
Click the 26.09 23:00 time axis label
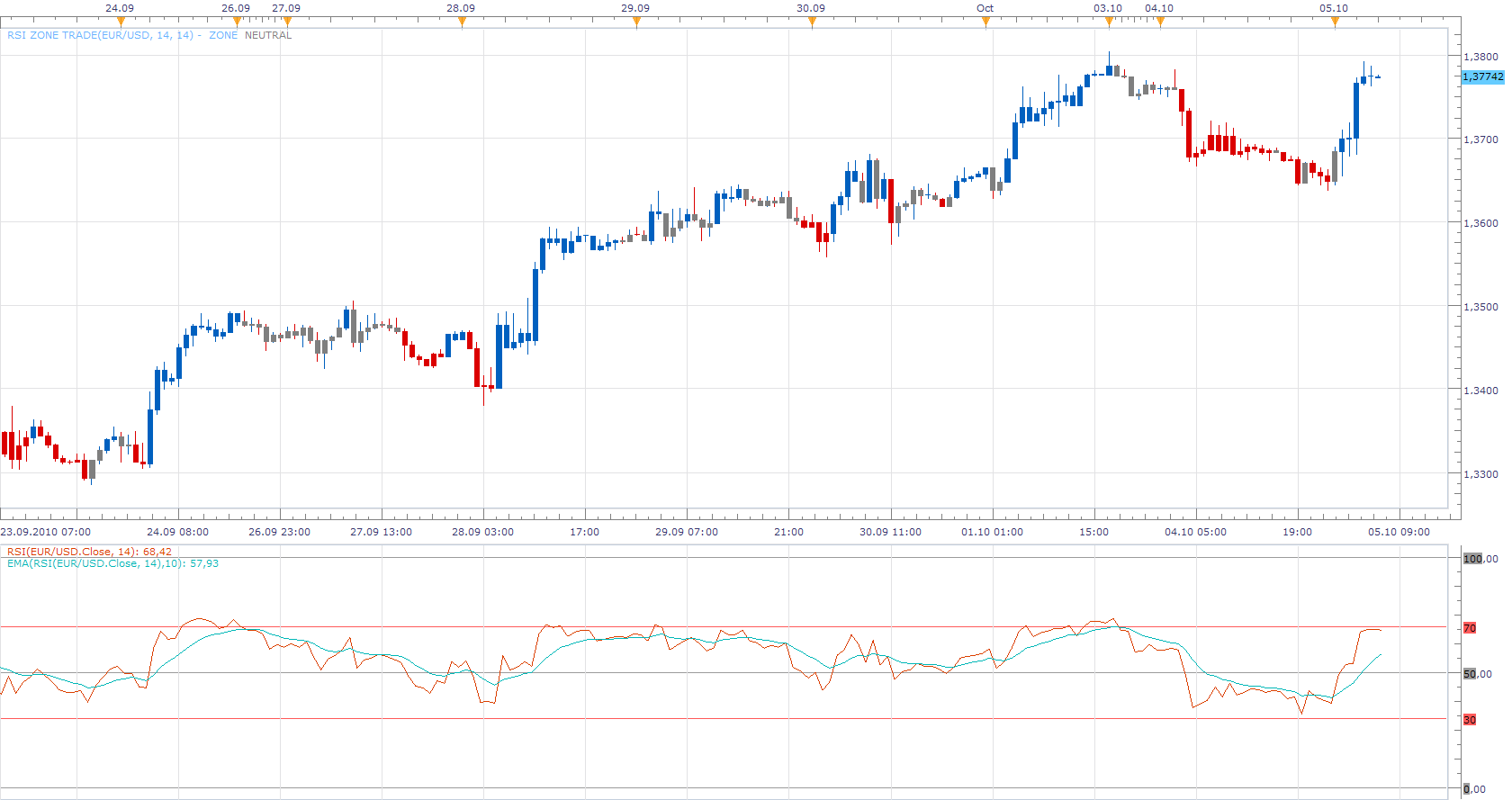click(279, 532)
